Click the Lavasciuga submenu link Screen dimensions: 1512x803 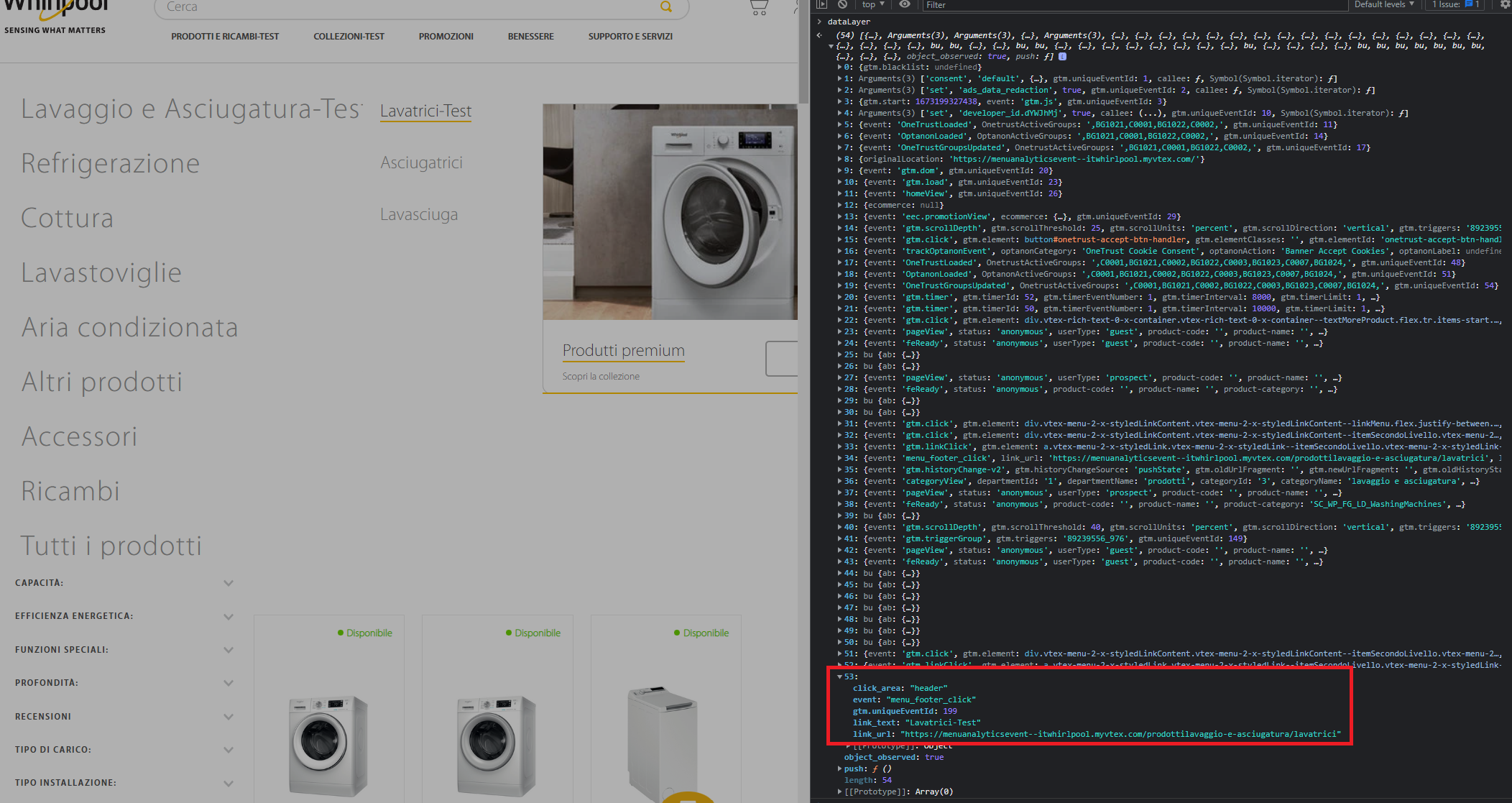point(419,215)
